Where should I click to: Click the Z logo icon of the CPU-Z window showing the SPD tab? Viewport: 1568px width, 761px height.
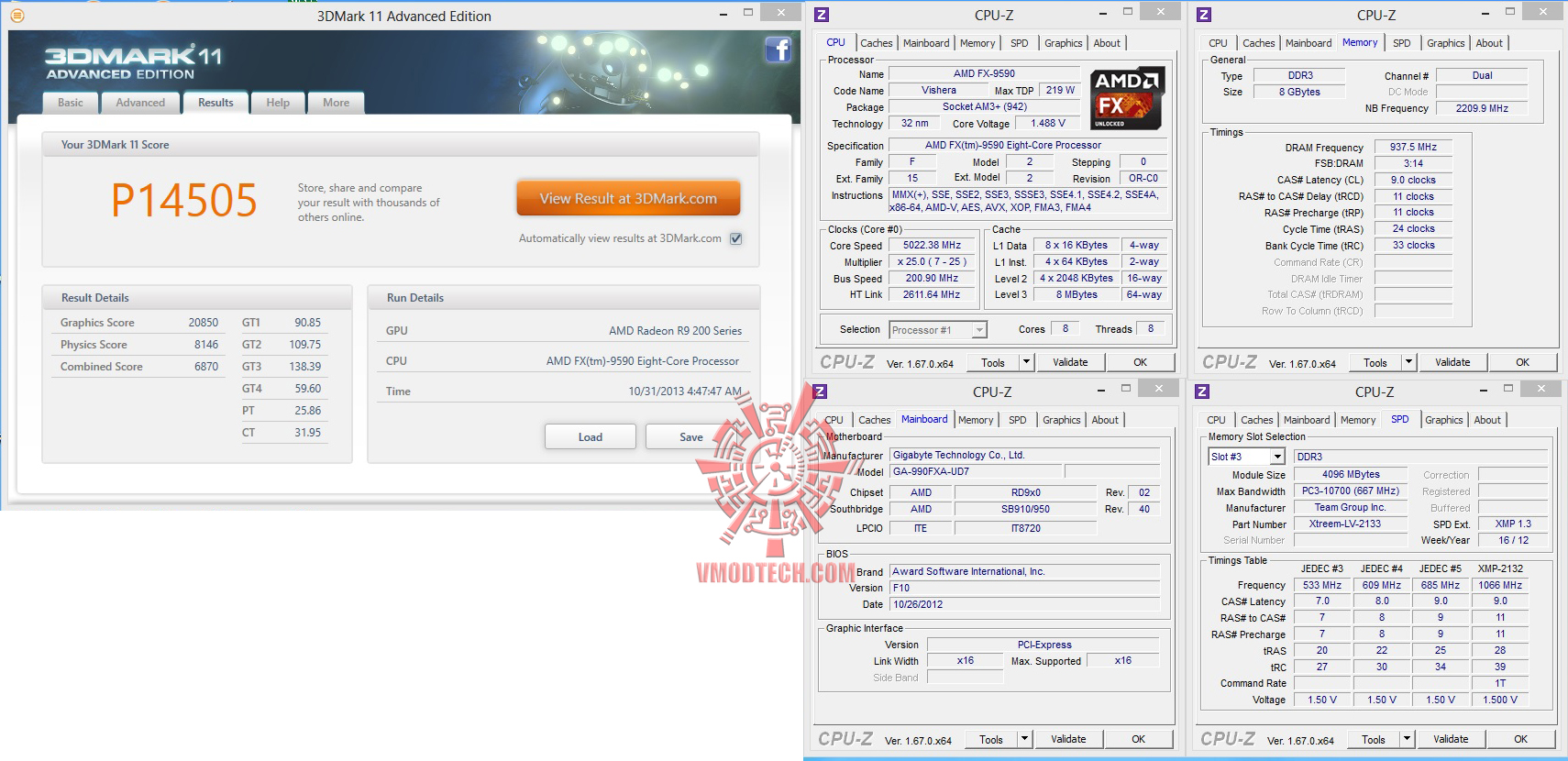point(1202,392)
